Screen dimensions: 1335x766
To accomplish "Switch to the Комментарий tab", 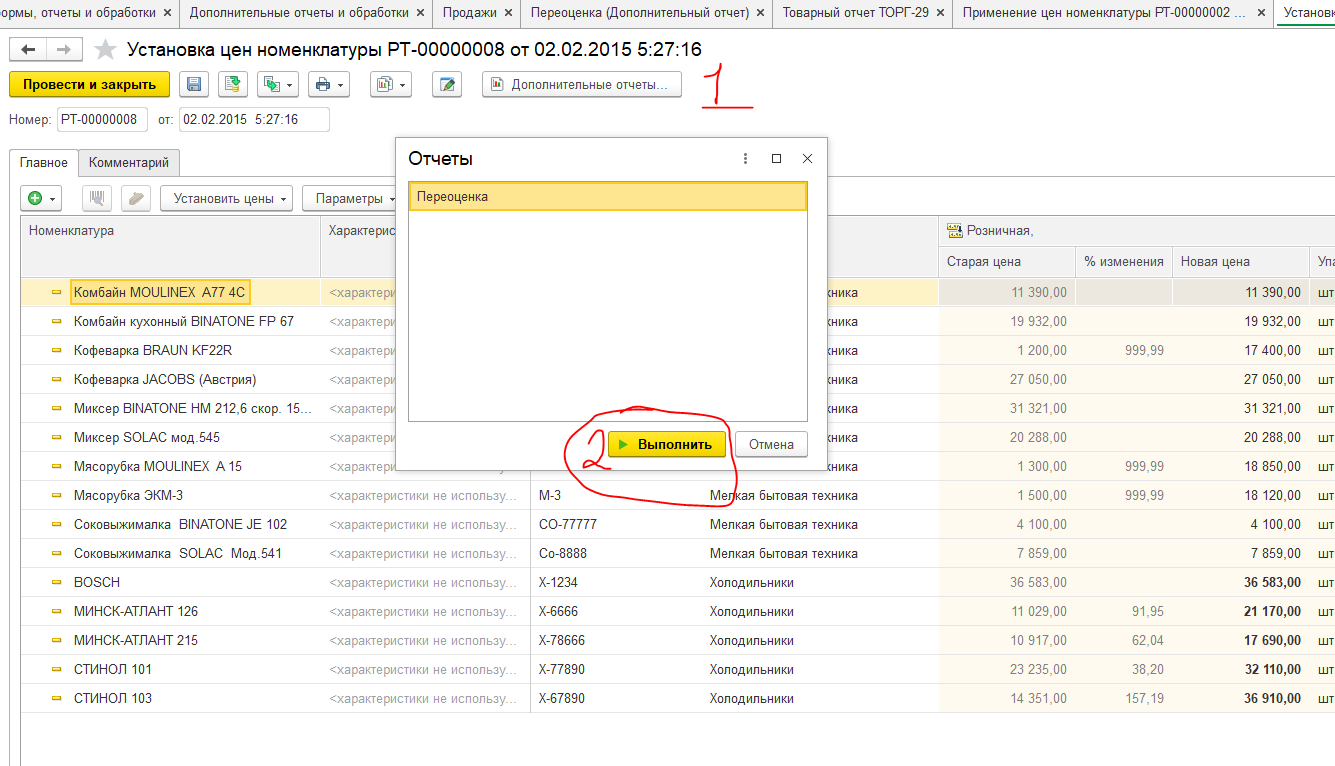I will click(129, 162).
